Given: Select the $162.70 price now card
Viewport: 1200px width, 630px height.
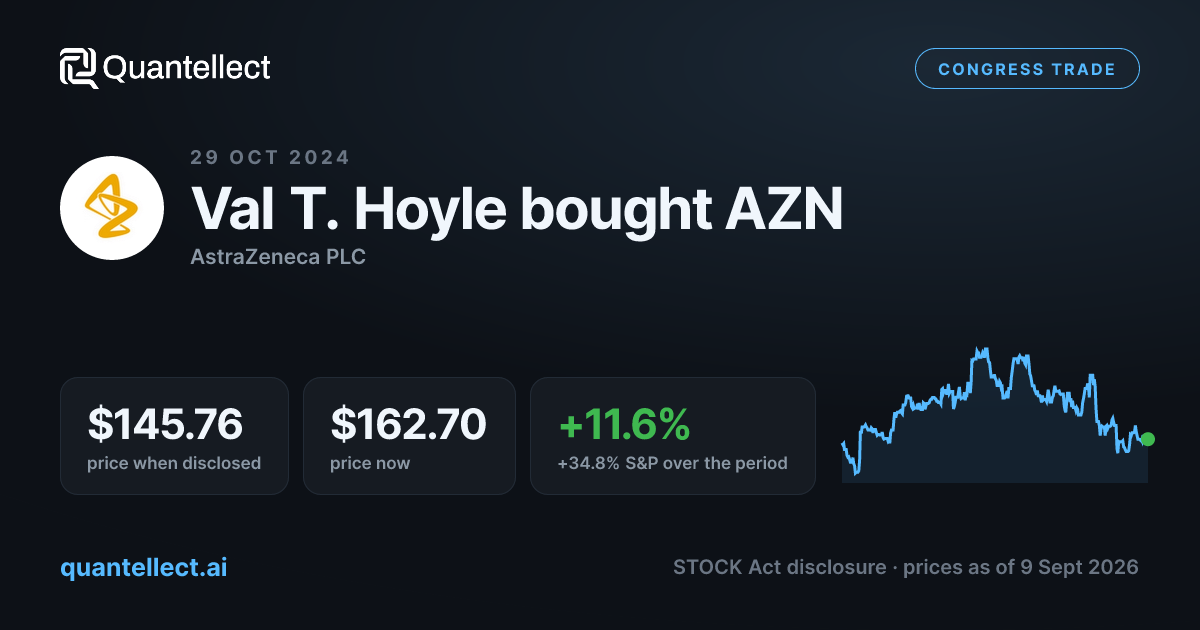Looking at the screenshot, I should pyautogui.click(x=409, y=436).
